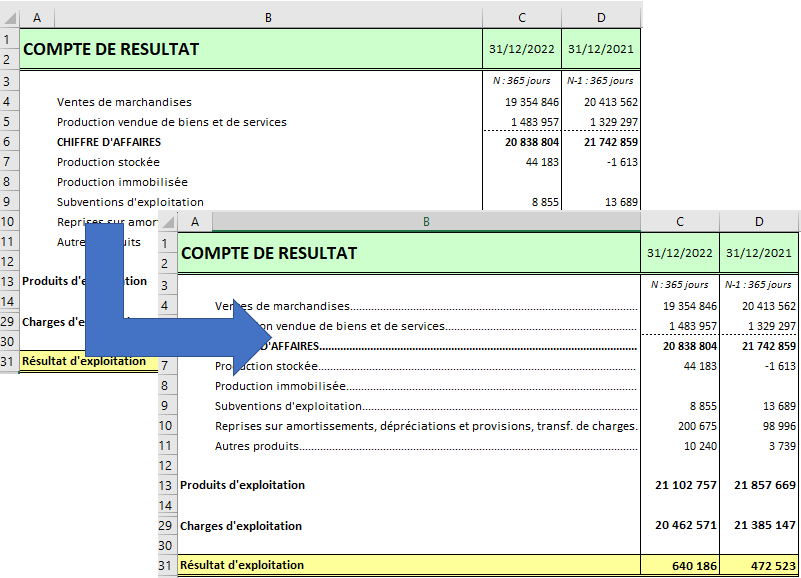
Task: Select column A header in the back sheet
Action: pyautogui.click(x=37, y=18)
